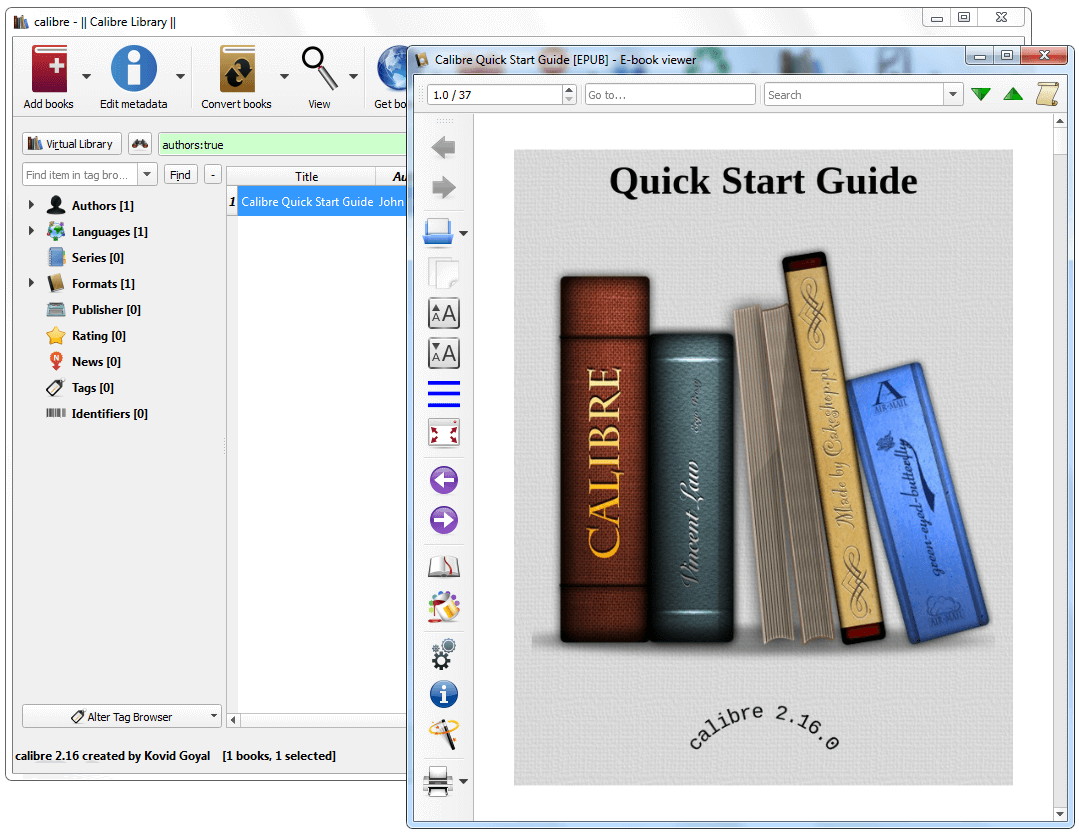Open the viewer preferences gear icon
1079x833 pixels.
pyautogui.click(x=443, y=654)
